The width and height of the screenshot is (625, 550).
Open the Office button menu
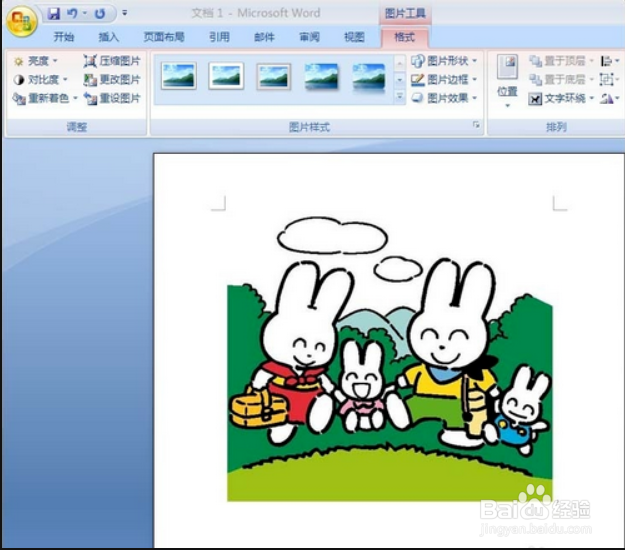coord(22,21)
